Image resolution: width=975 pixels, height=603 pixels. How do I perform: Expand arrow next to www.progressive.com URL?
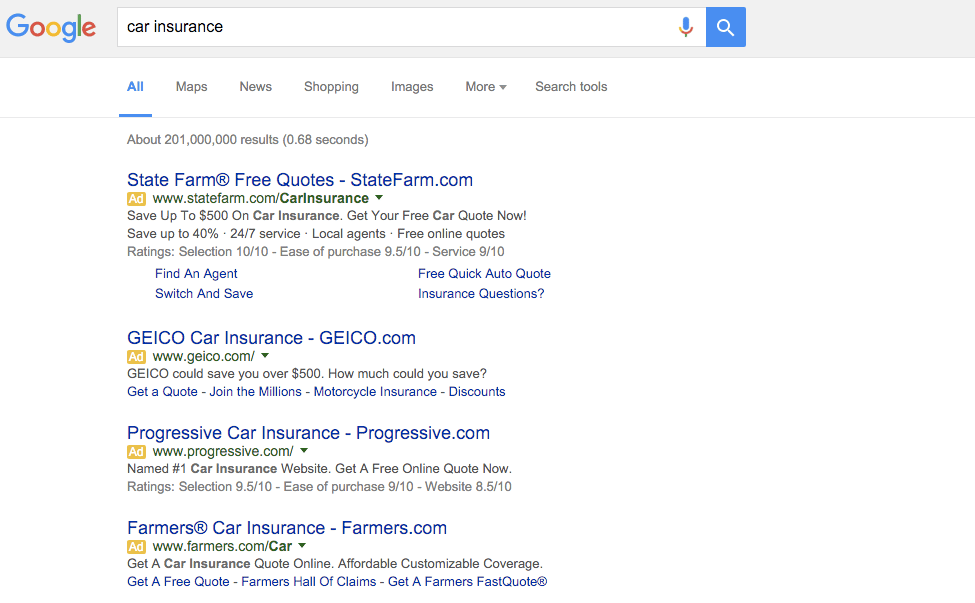pos(304,451)
